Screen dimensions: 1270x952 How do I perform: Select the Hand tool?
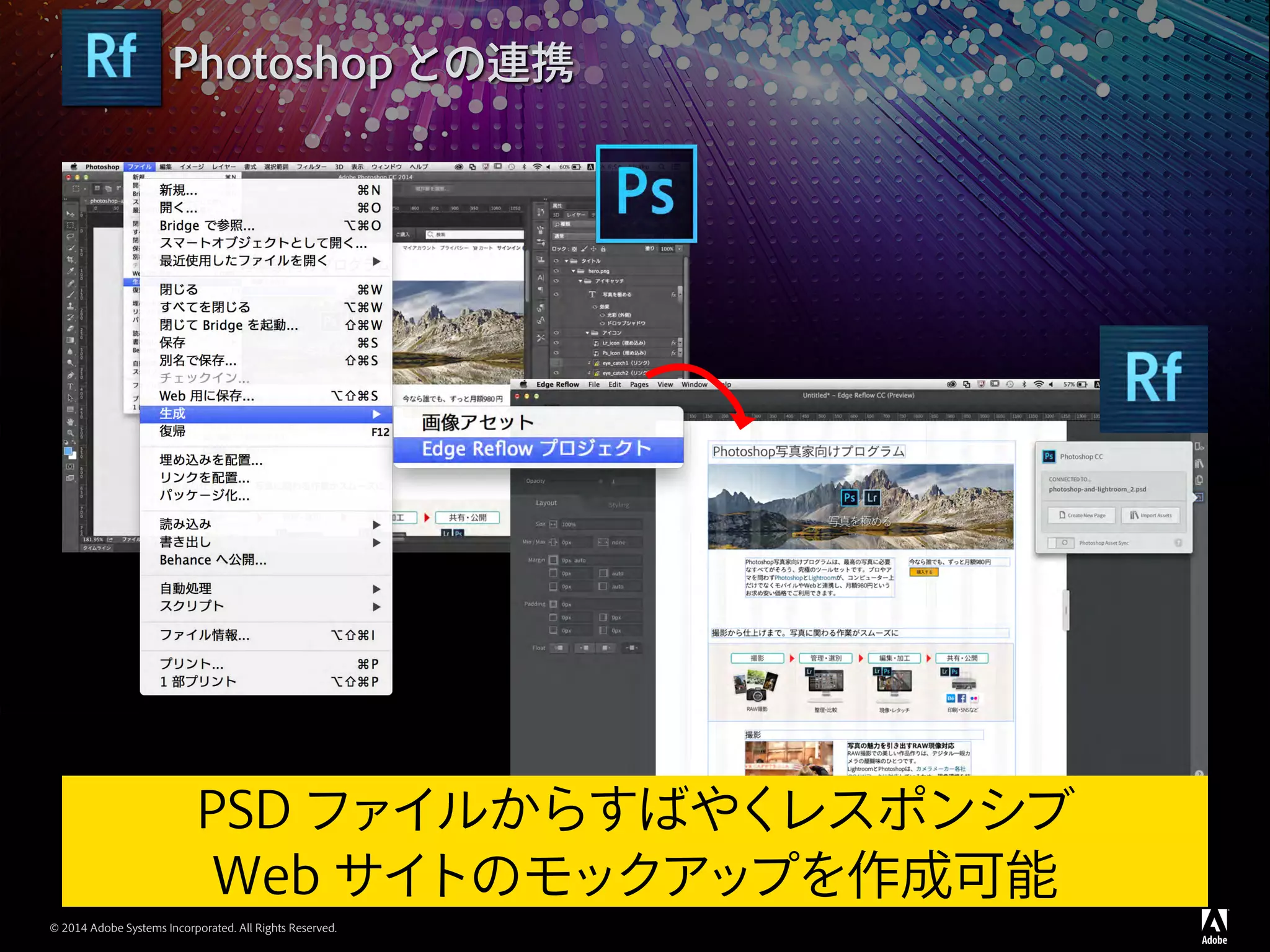tap(70, 421)
